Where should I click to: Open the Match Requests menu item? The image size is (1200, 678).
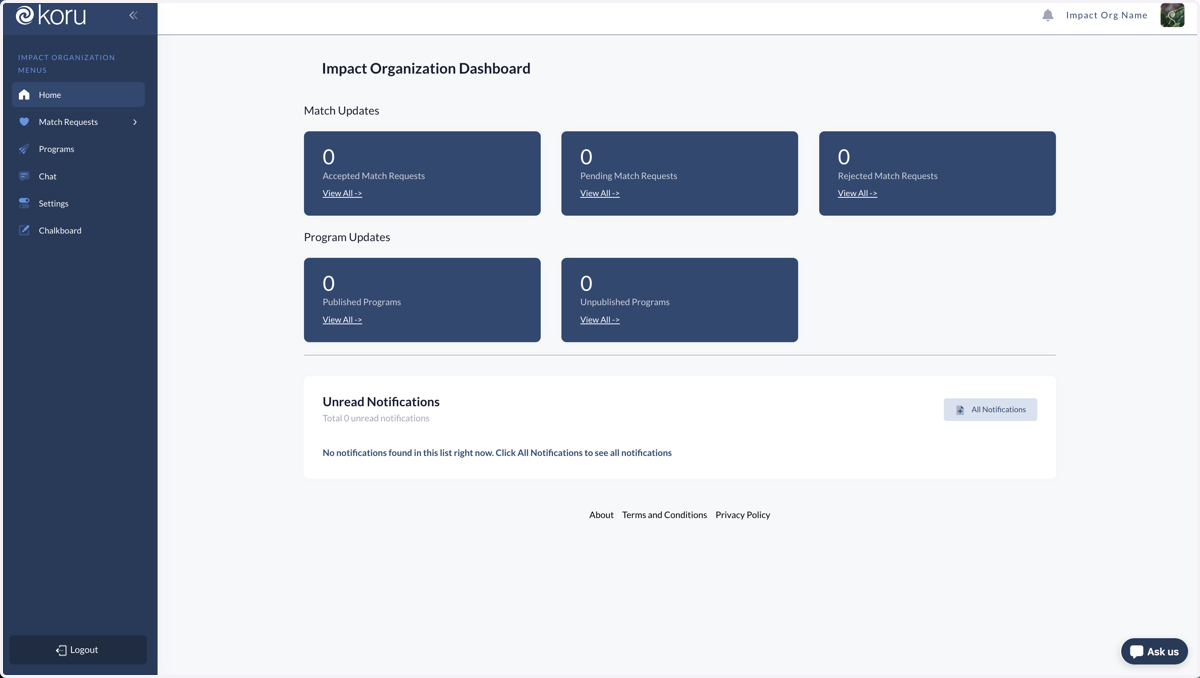pos(78,122)
